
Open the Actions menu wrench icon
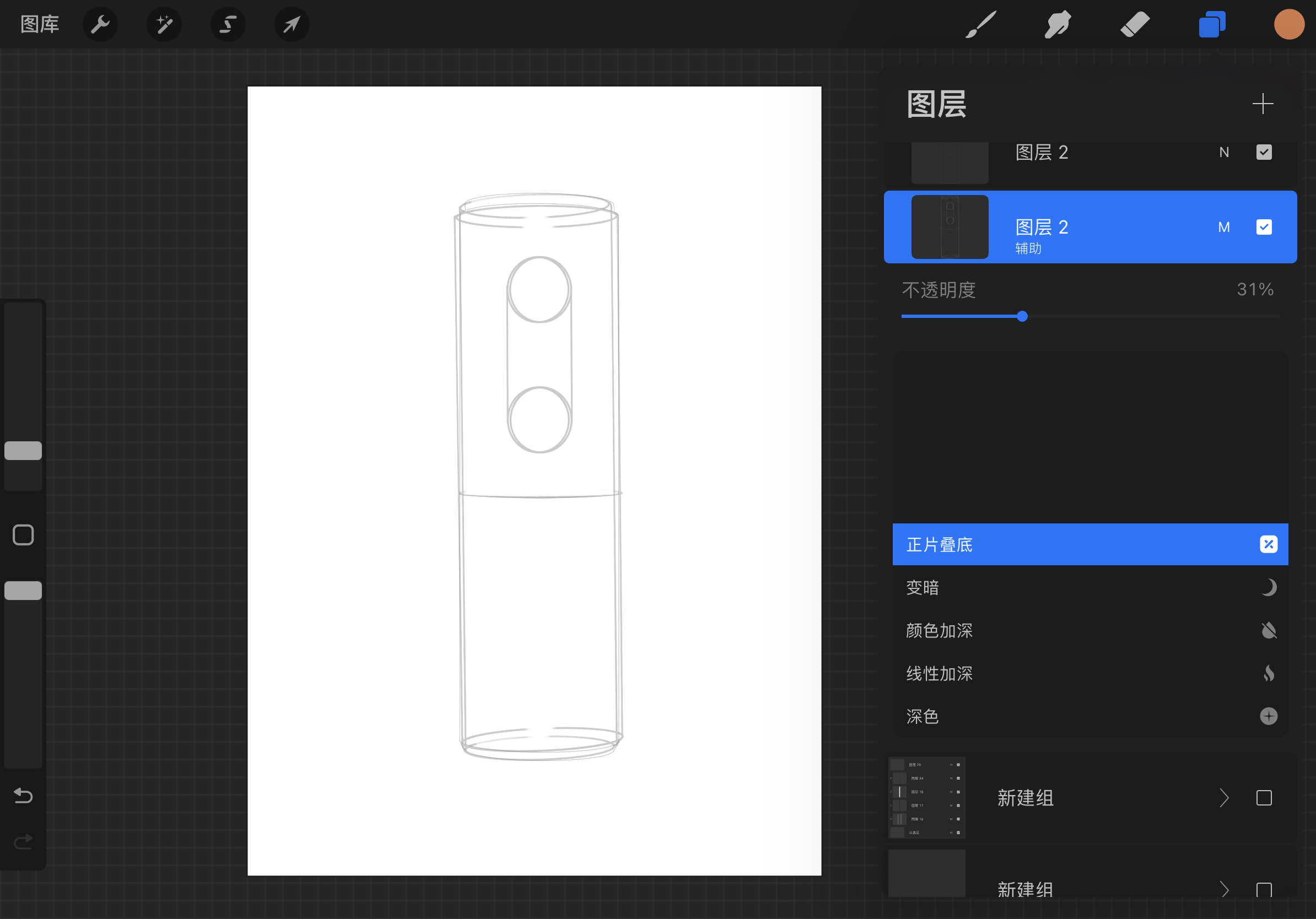tap(100, 24)
